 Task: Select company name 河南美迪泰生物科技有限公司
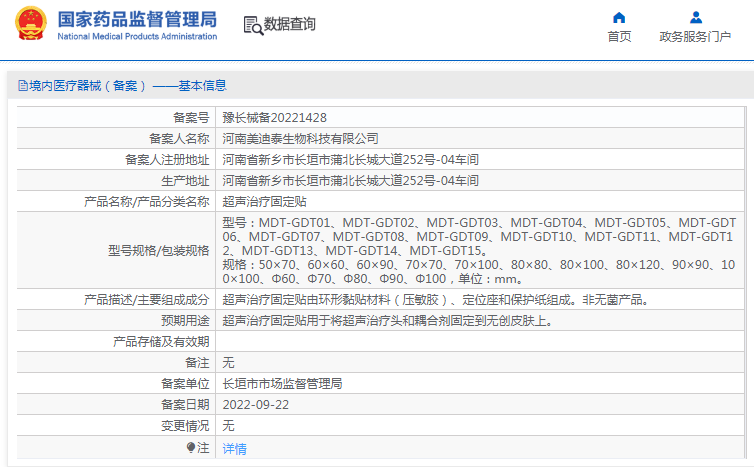pyautogui.click(x=300, y=139)
